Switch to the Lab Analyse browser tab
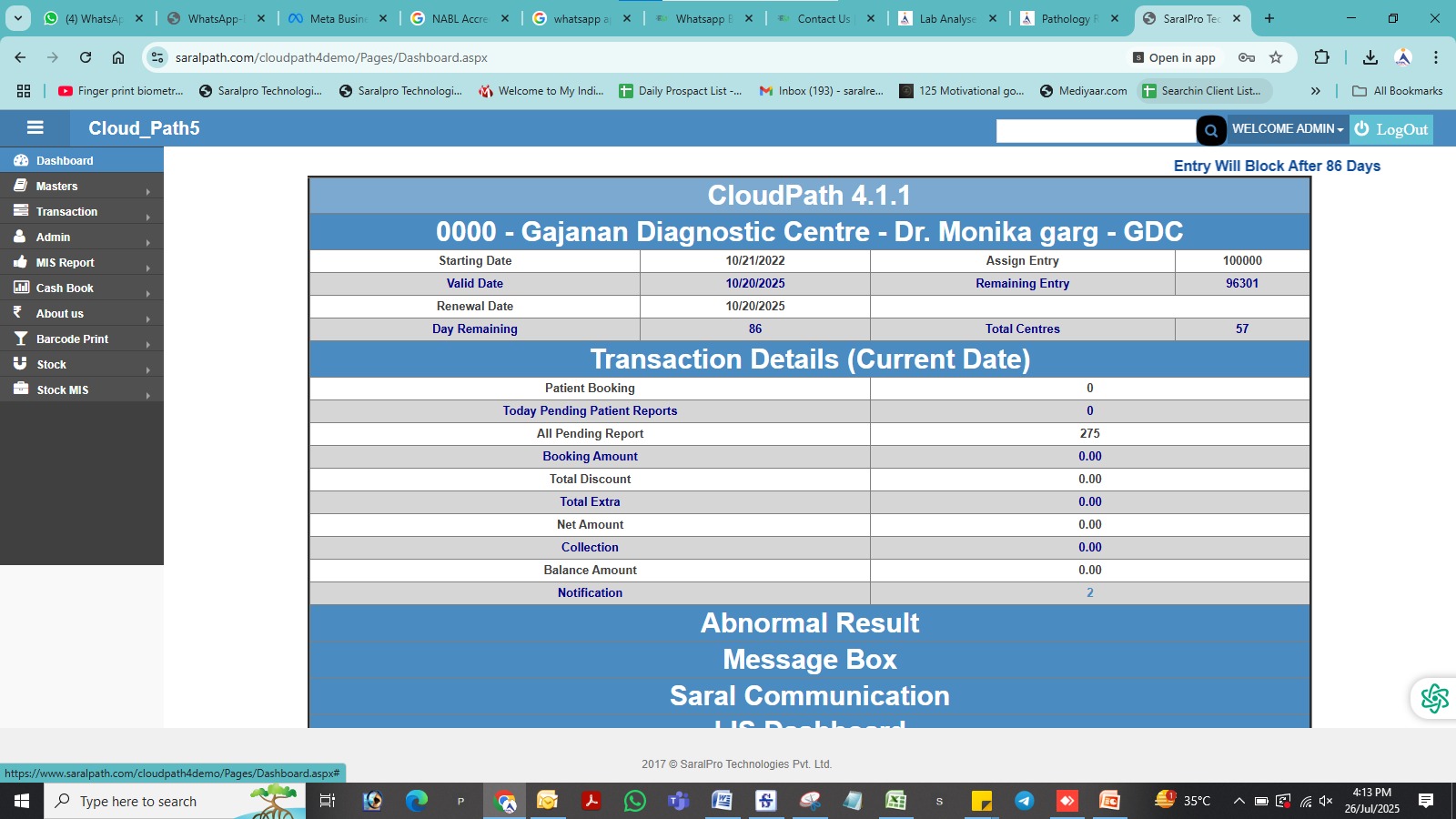1456x819 pixels. tap(947, 18)
